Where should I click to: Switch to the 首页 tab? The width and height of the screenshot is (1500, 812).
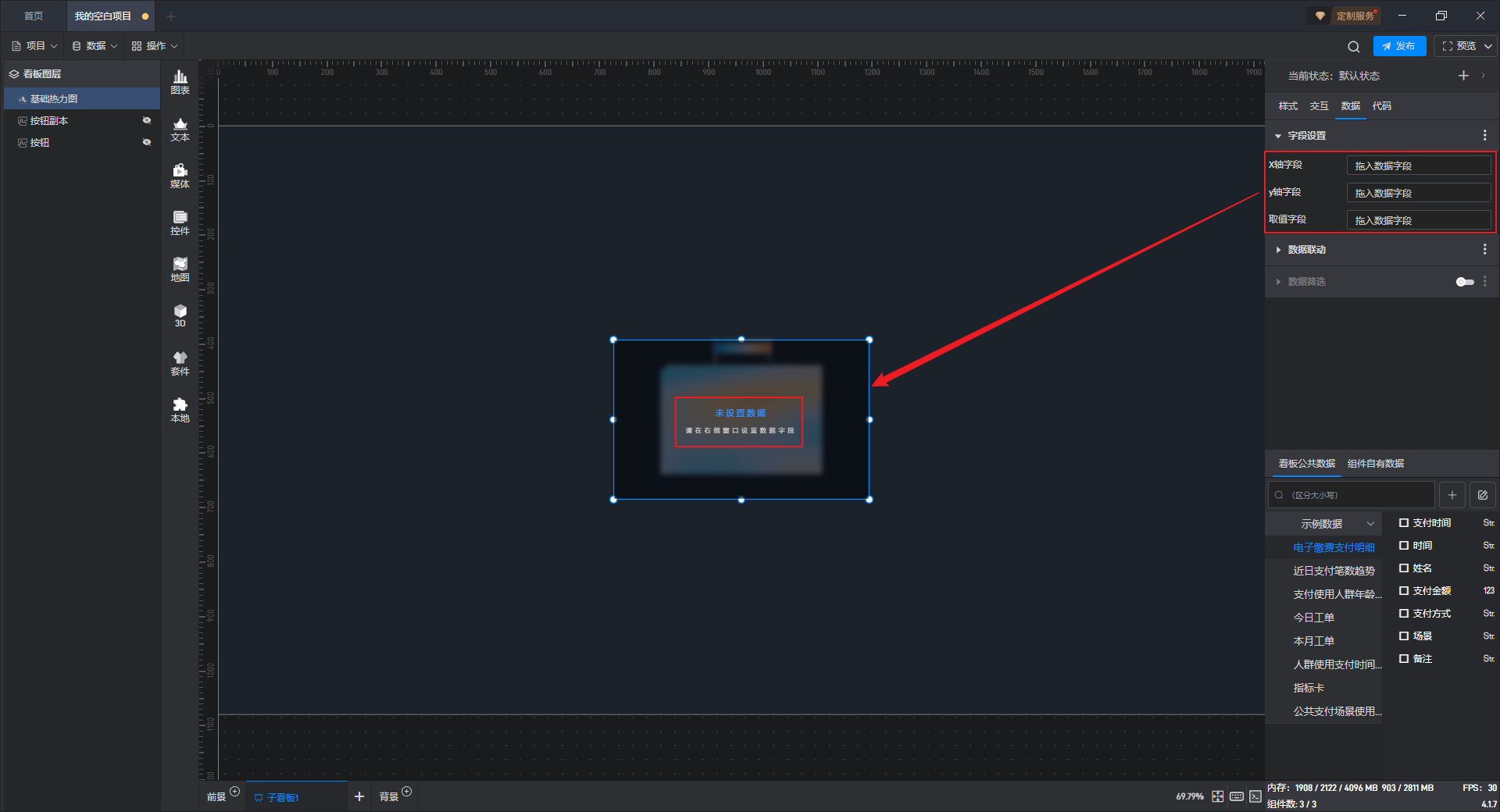click(34, 16)
